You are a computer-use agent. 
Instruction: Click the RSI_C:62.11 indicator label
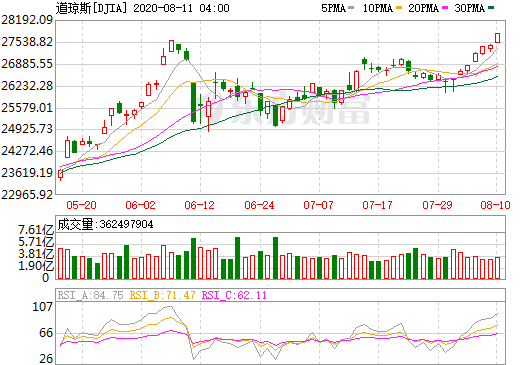234,295
